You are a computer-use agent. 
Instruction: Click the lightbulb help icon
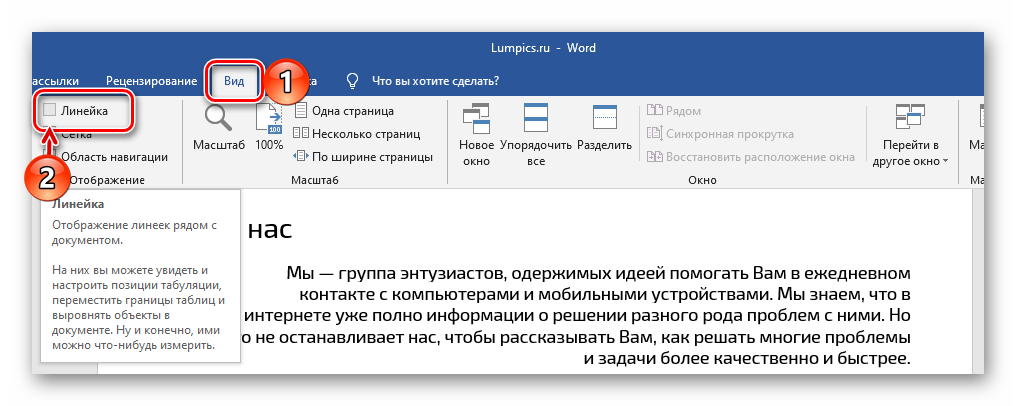(352, 80)
